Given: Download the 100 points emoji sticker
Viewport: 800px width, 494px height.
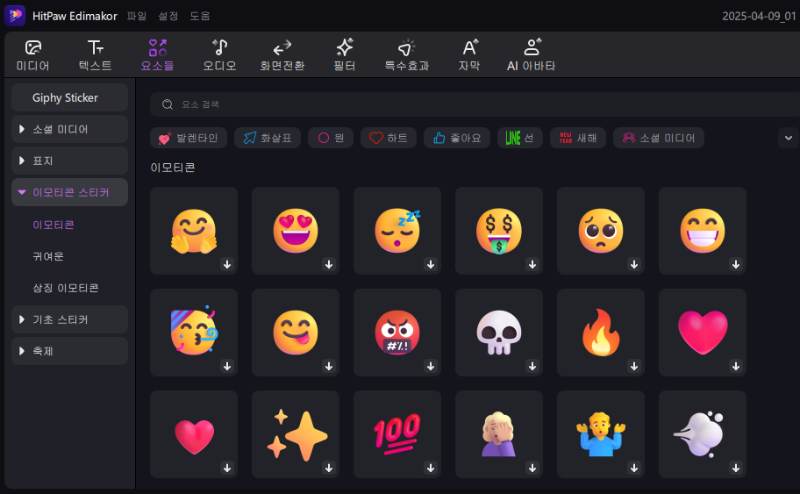Looking at the screenshot, I should pyautogui.click(x=431, y=467).
